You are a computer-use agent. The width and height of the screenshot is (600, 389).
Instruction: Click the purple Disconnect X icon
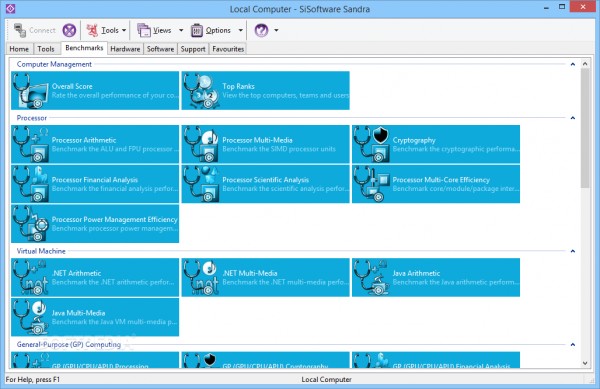point(69,30)
